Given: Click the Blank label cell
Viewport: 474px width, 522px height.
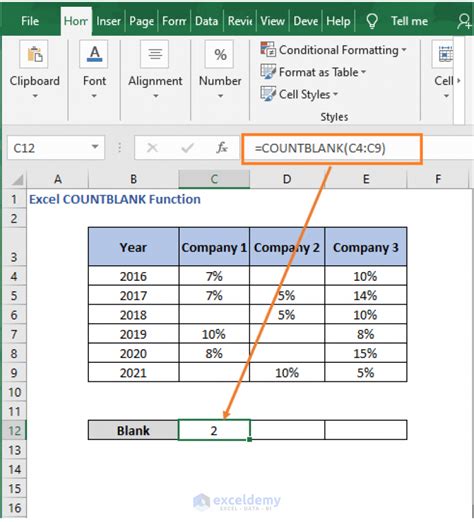Looking at the screenshot, I should point(133,430).
